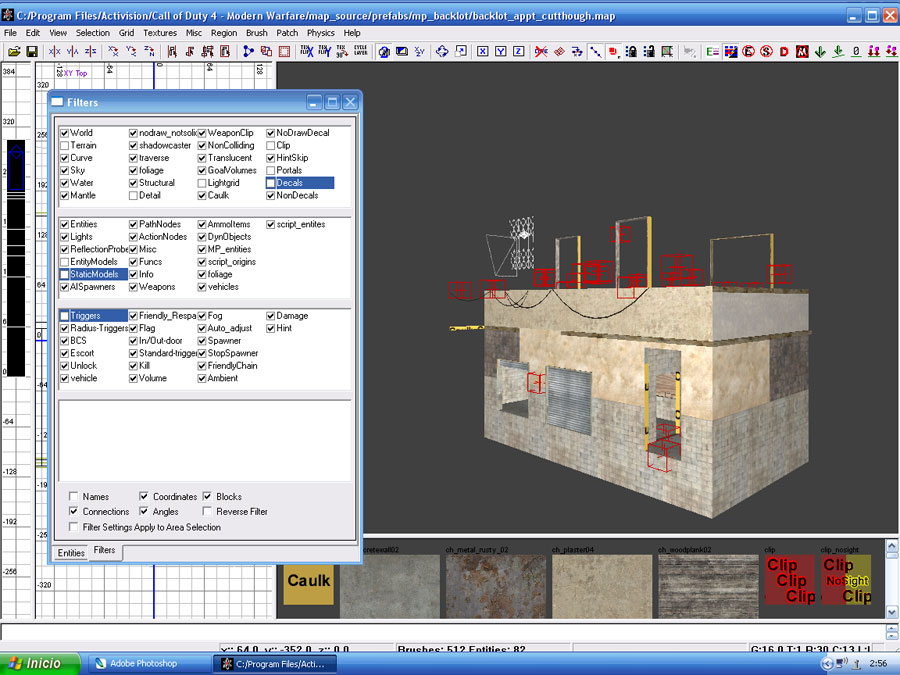This screenshot has height=675, width=900.
Task: Click texture browser scroll up arrow
Action: 892,545
